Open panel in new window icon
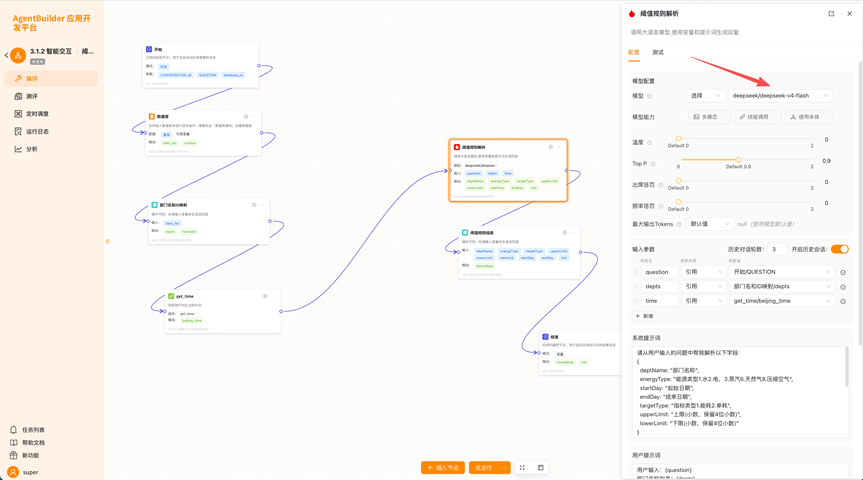 (832, 14)
